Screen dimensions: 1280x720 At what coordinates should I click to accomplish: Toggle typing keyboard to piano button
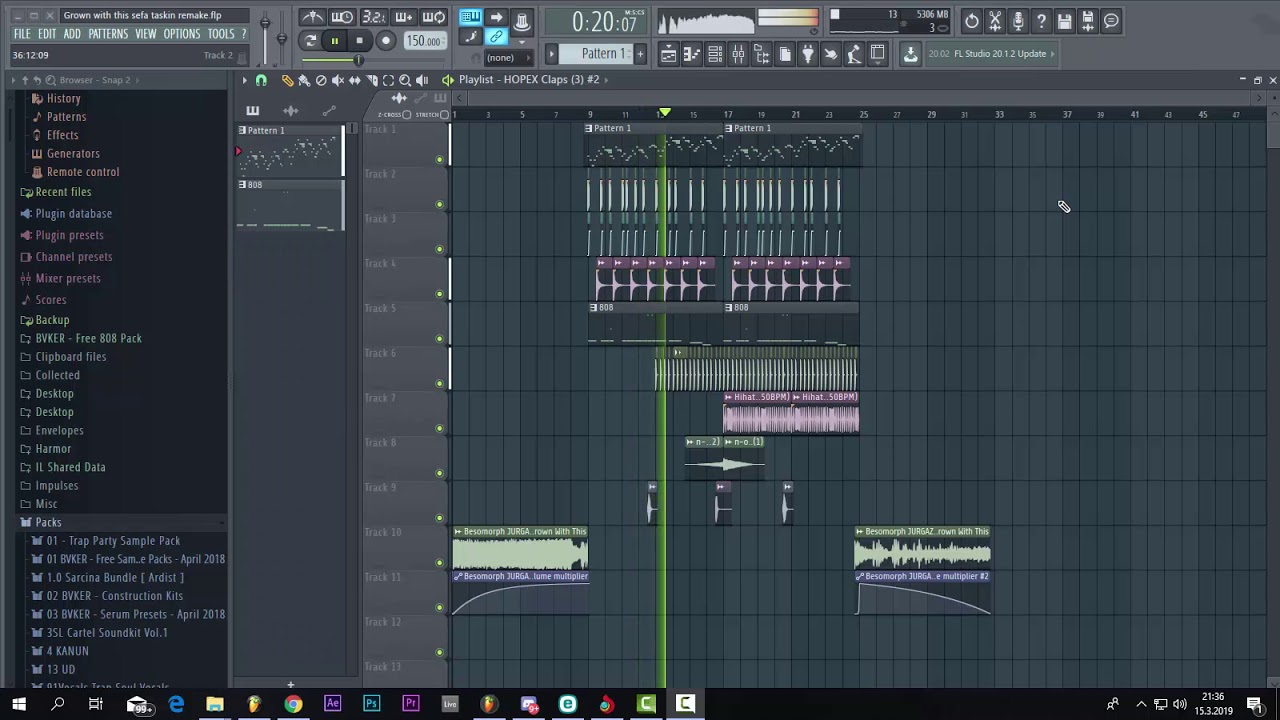click(470, 17)
